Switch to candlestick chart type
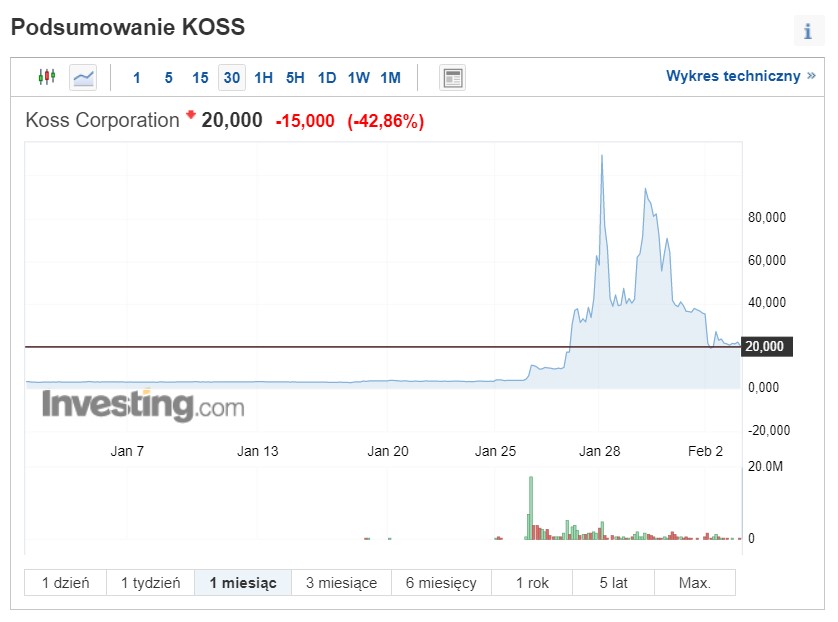Image resolution: width=838 pixels, height=622 pixels. pos(47,77)
